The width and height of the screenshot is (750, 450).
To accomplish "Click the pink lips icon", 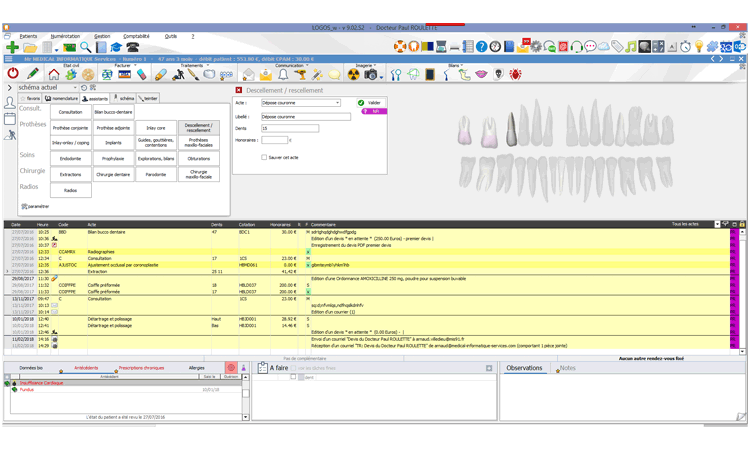I will coord(481,74).
